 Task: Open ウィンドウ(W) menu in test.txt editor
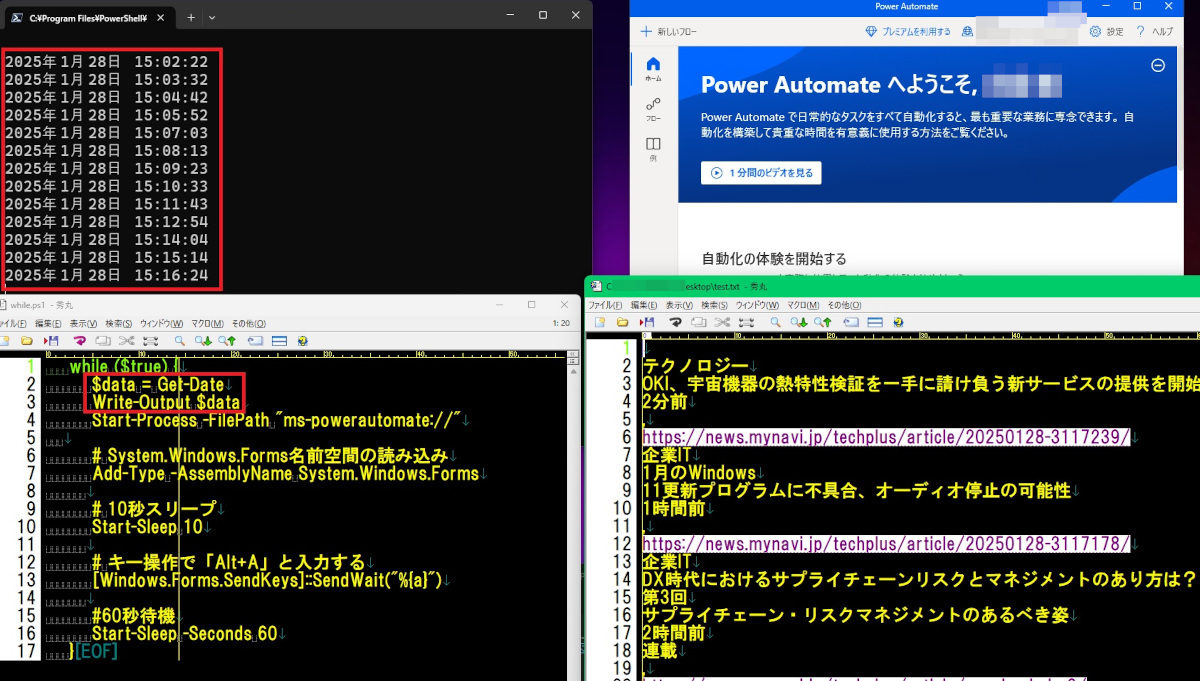757,305
